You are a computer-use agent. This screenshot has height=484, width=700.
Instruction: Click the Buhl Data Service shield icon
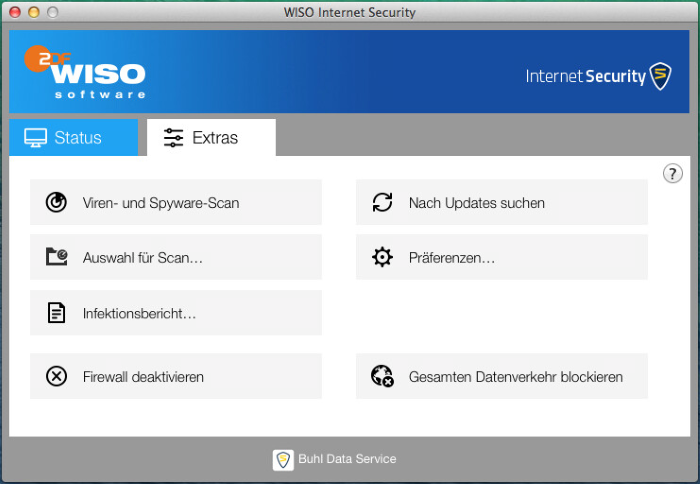(x=283, y=459)
